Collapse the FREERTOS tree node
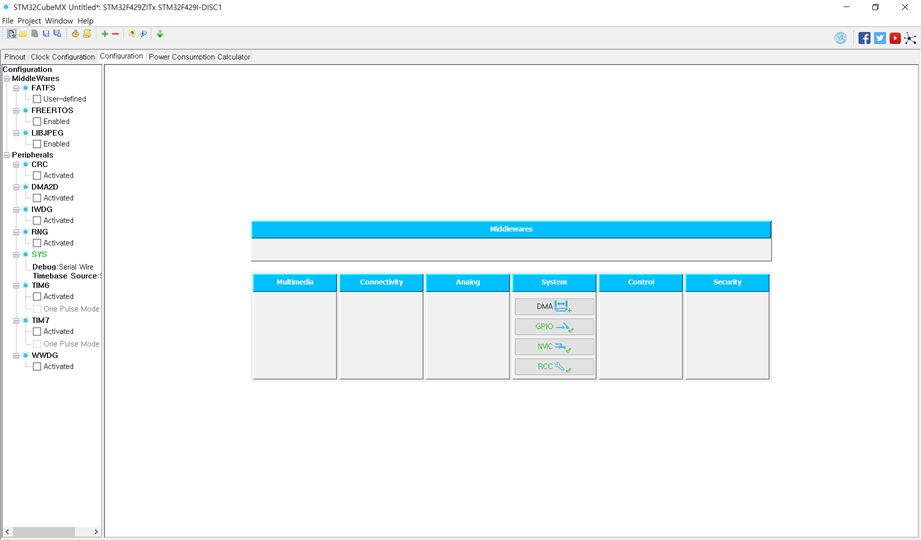 pos(16,110)
